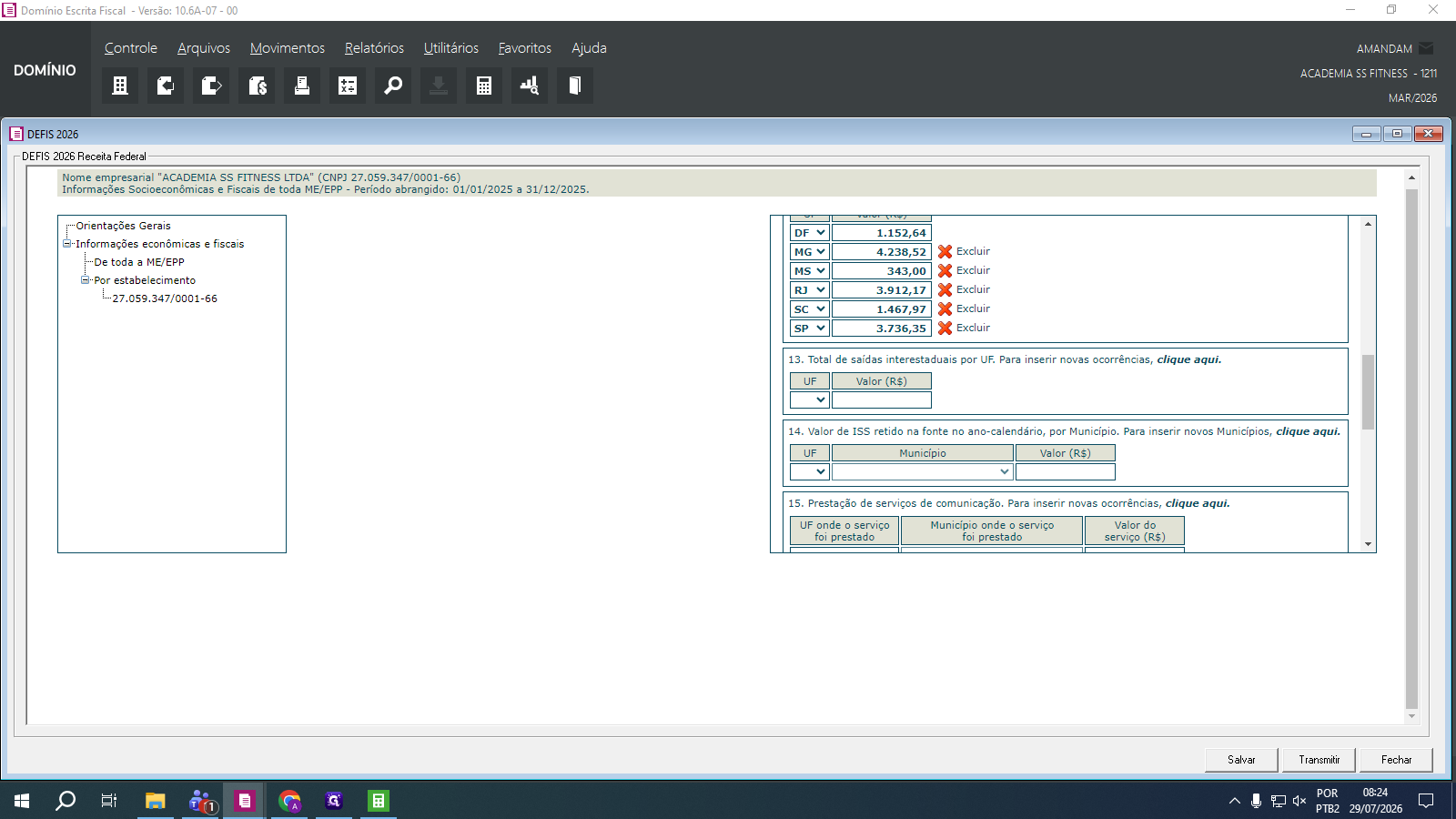Click 'clique aqui' link in section 13
The width and height of the screenshot is (1456, 819).
click(1188, 359)
